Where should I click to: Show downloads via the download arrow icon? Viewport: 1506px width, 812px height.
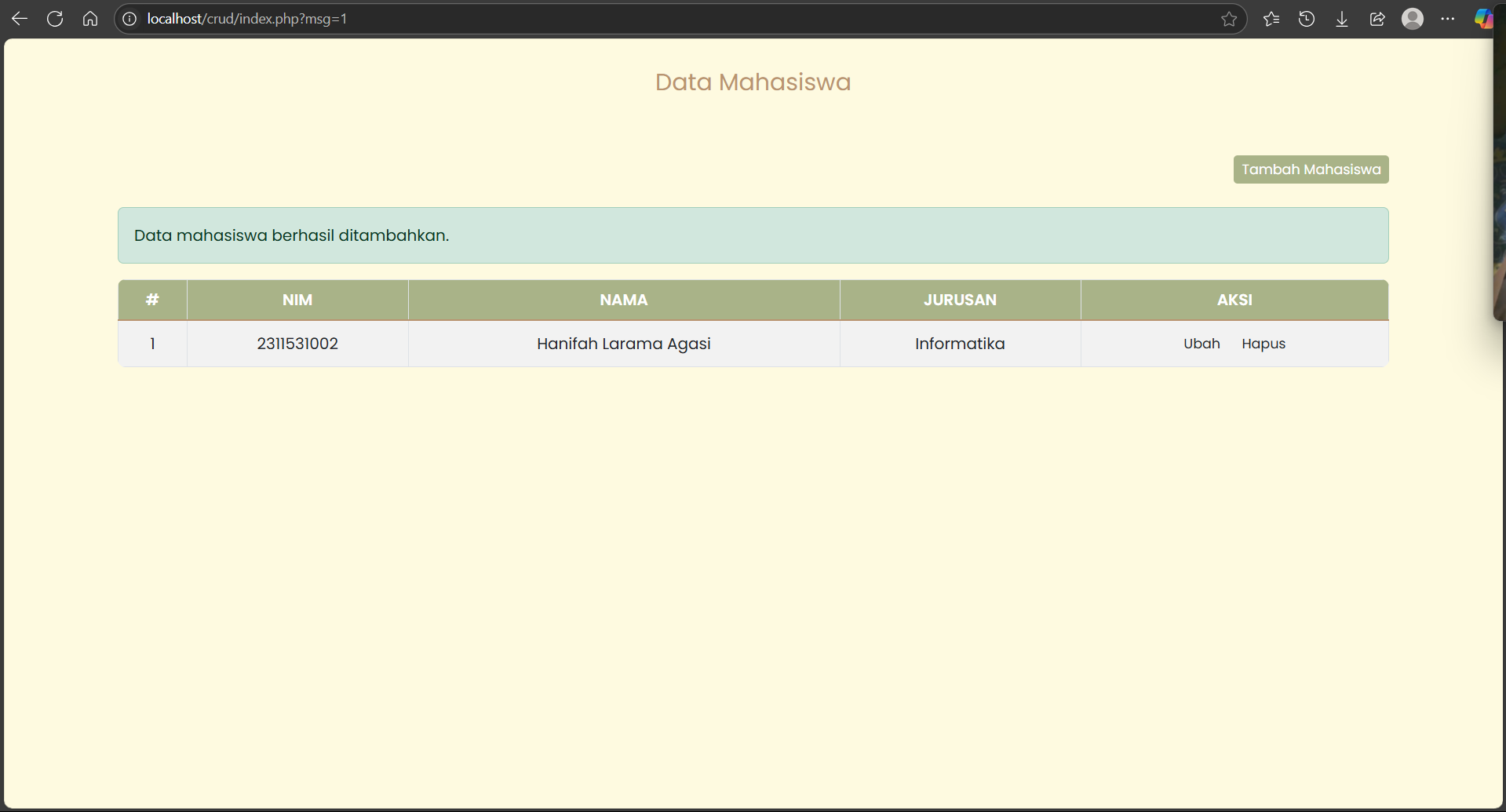coord(1342,19)
